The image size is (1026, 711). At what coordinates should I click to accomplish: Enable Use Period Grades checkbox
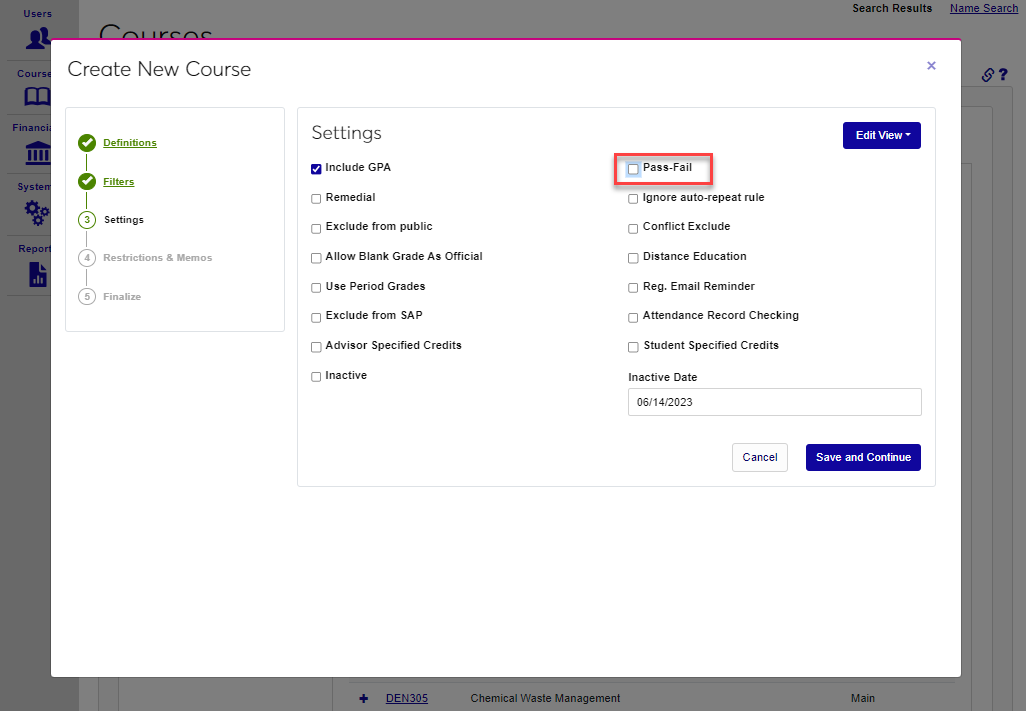tap(316, 288)
